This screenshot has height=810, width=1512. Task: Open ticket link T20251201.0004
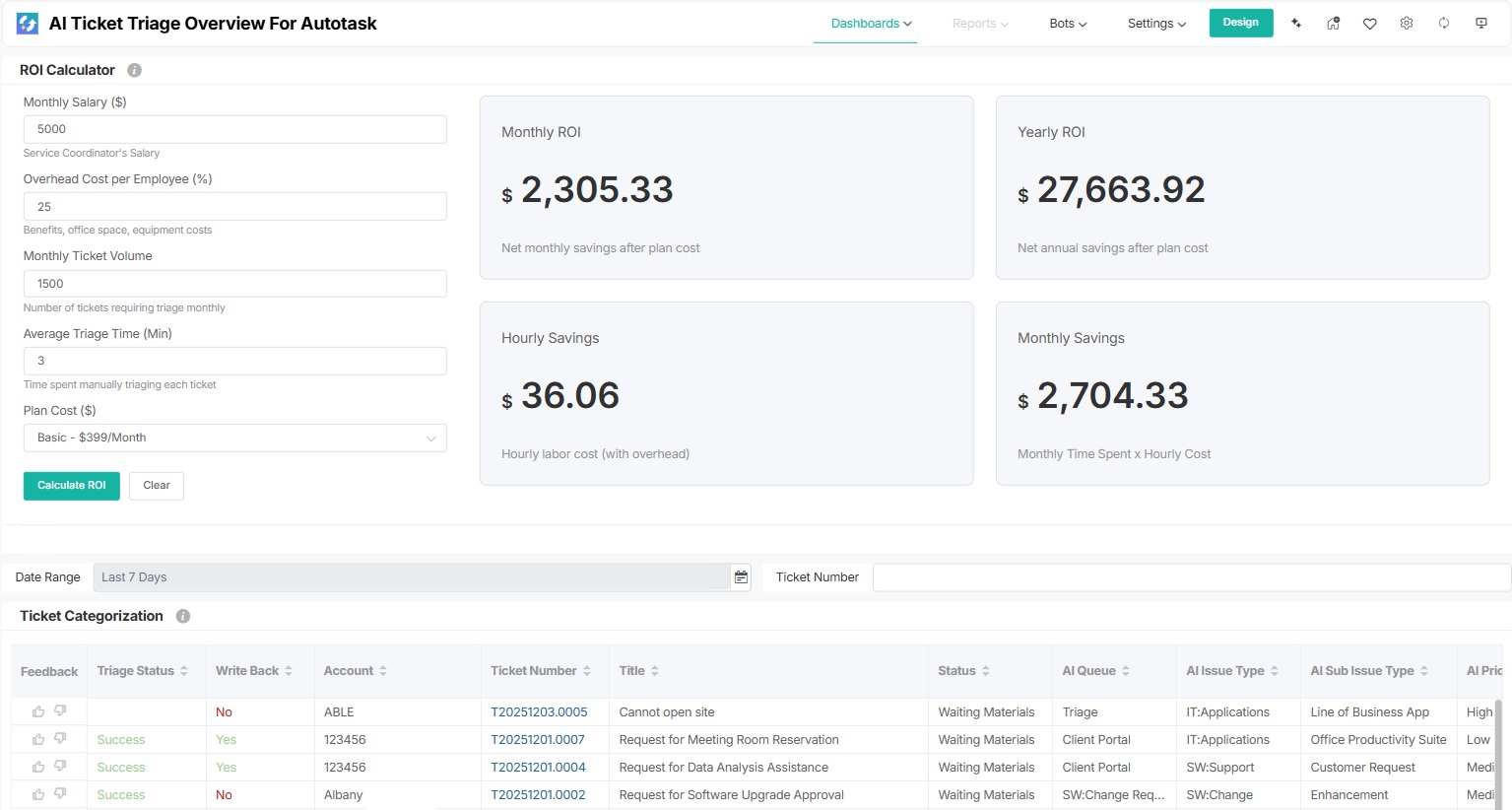tap(537, 767)
